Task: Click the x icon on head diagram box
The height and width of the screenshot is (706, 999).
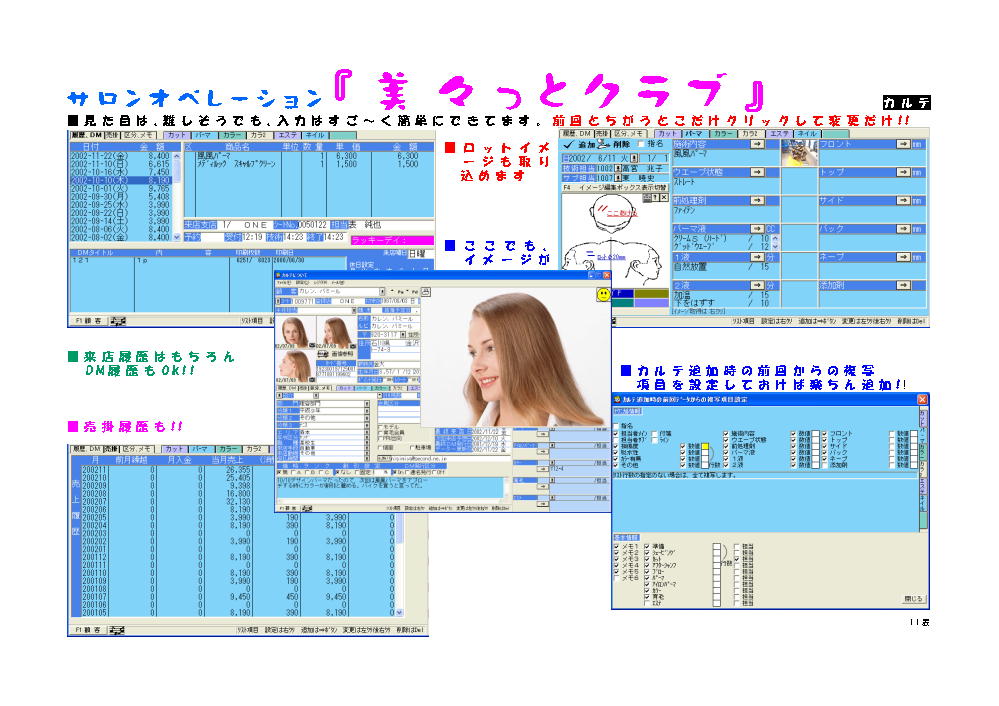Action: (x=664, y=198)
